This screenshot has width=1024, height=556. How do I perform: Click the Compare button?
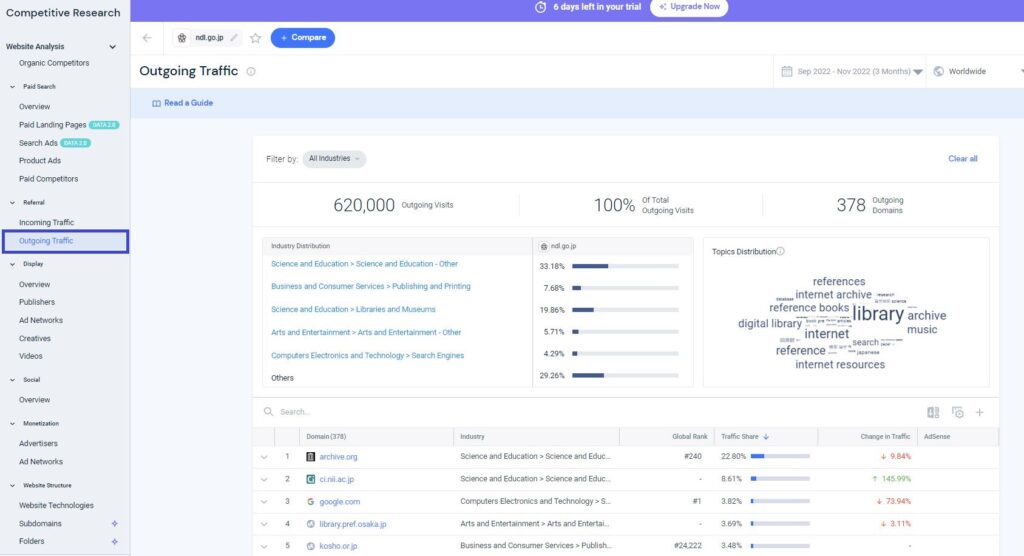coord(302,38)
